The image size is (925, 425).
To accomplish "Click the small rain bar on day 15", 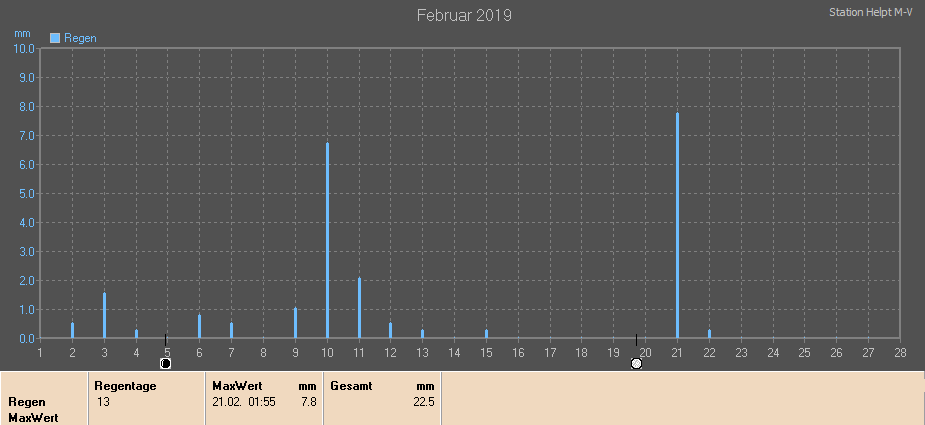I will click(x=487, y=334).
